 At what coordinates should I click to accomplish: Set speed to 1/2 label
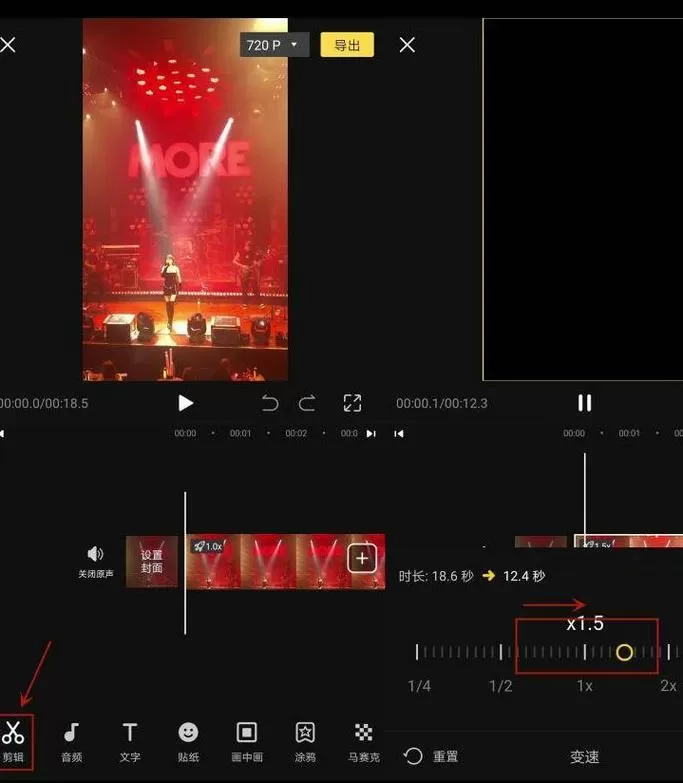pos(501,686)
